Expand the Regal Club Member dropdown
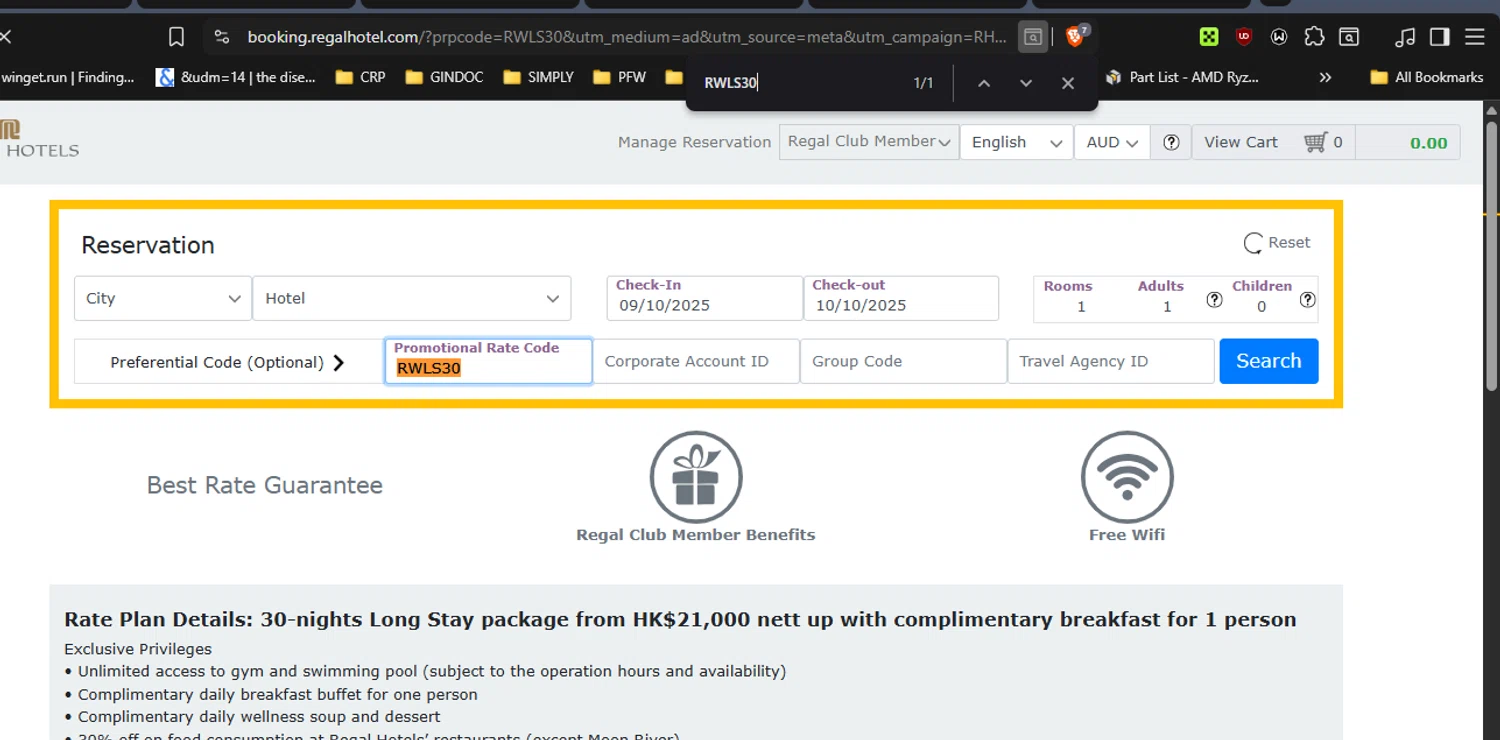The width and height of the screenshot is (1500, 740). click(868, 142)
